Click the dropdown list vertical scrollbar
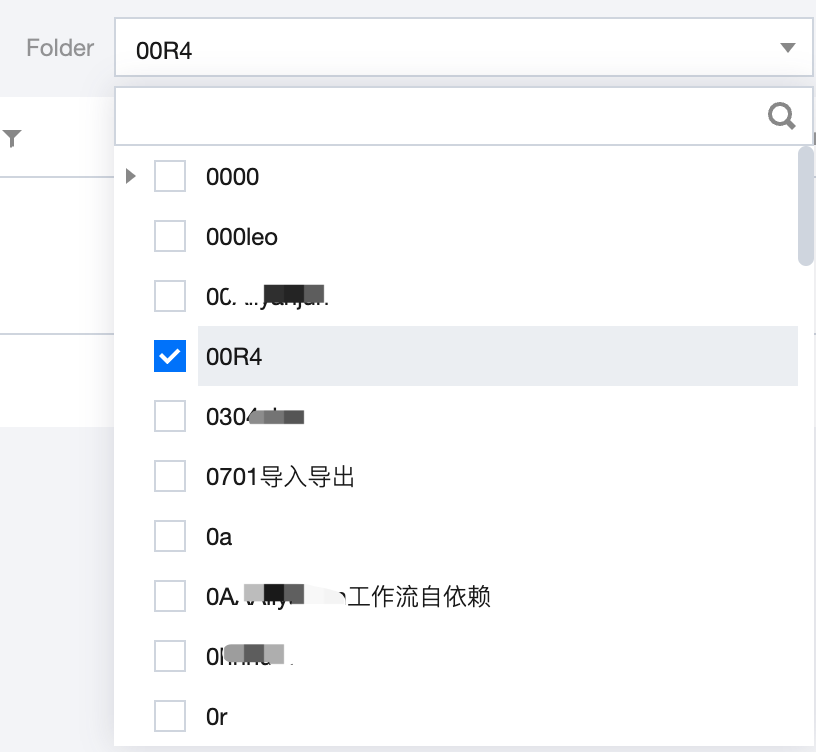Screen dimensions: 816x752 pos(806,206)
